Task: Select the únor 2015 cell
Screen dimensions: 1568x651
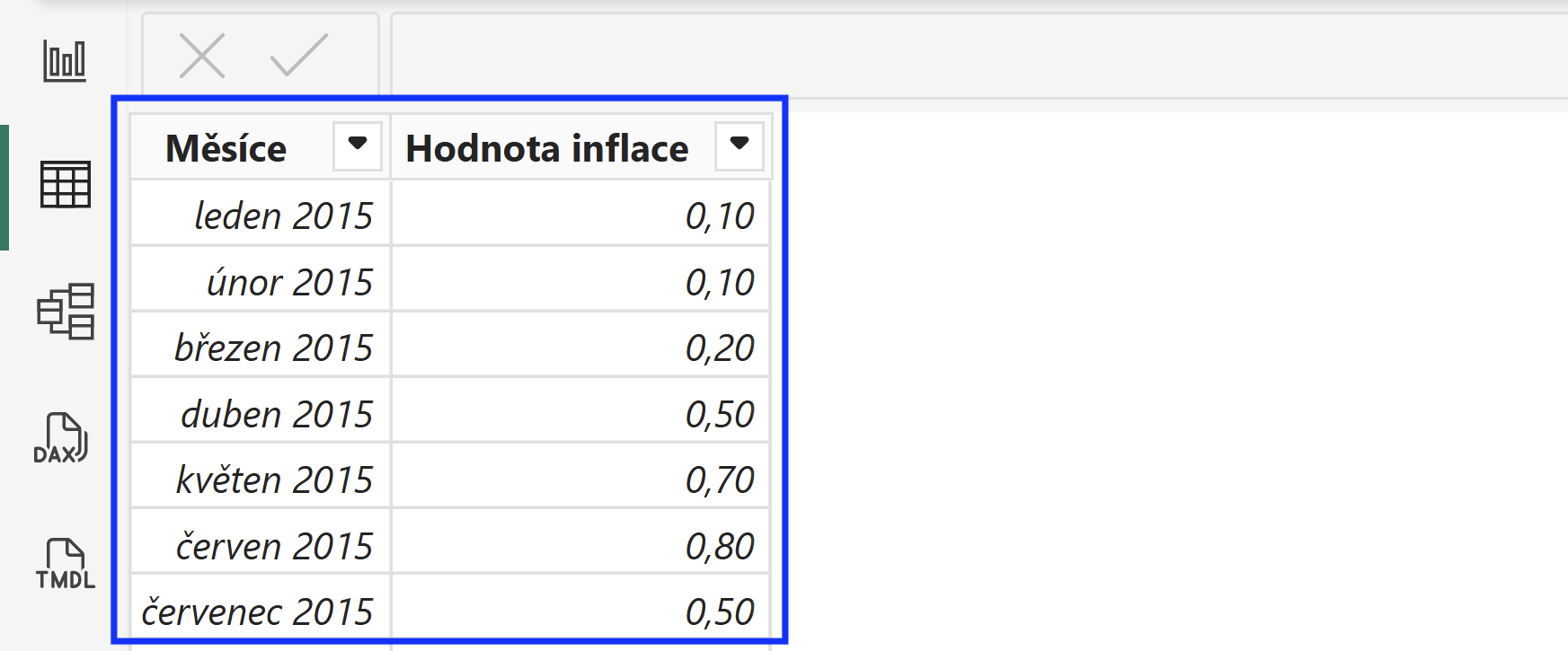Action: pos(261,280)
